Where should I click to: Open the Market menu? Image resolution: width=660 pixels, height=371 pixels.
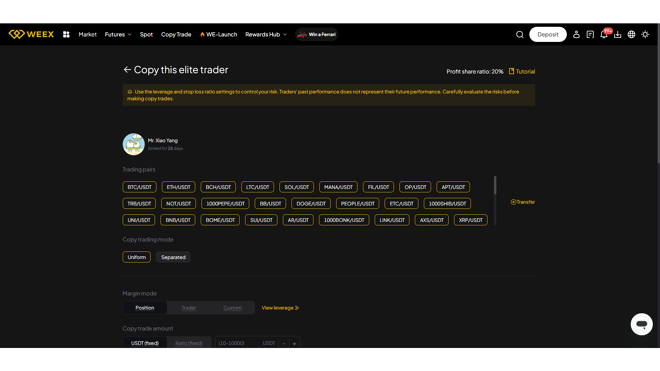click(88, 35)
